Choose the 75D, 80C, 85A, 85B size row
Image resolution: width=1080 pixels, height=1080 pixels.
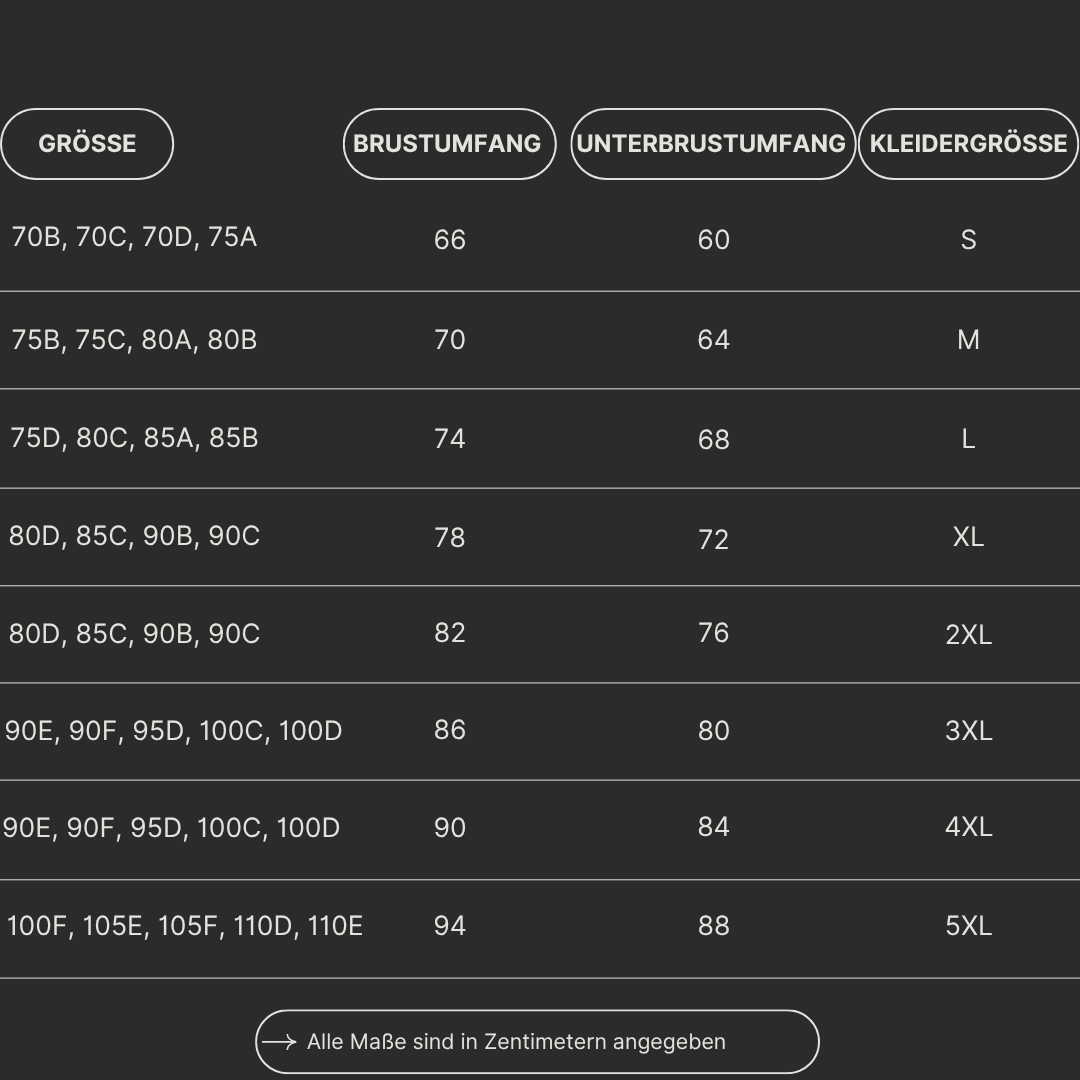540,439
